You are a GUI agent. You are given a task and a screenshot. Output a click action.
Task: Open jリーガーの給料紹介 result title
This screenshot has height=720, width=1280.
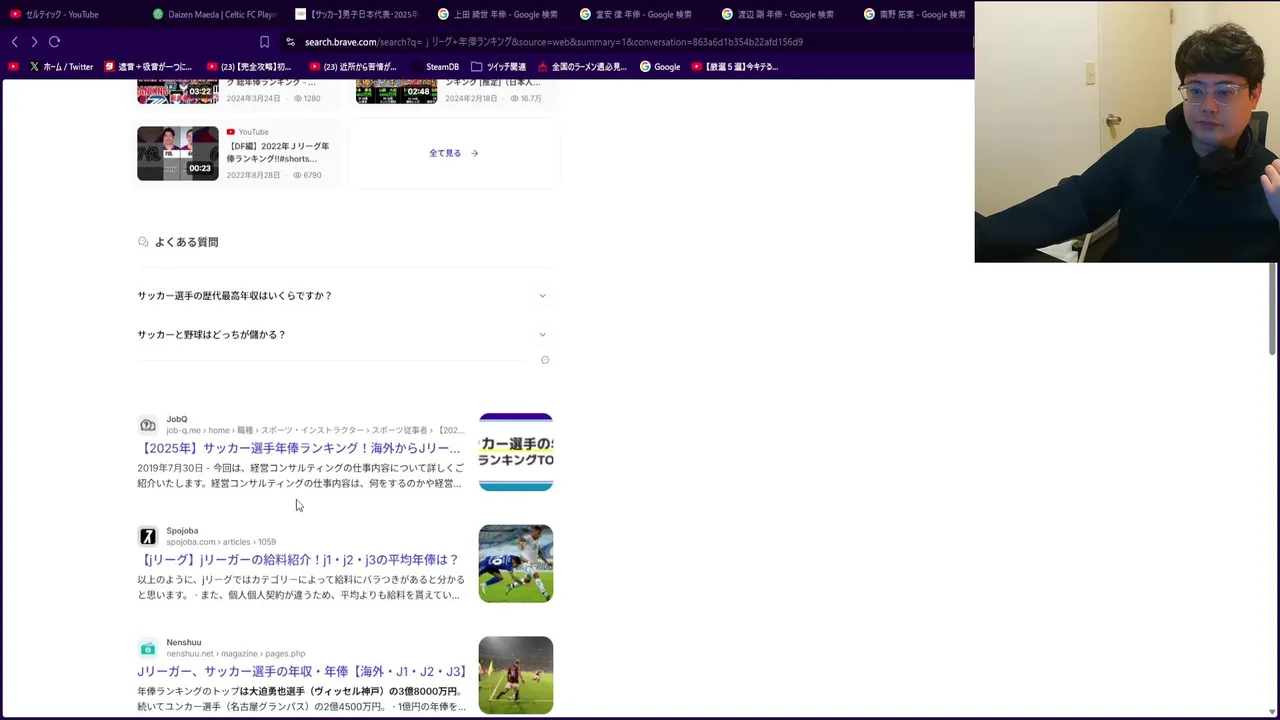coord(298,560)
